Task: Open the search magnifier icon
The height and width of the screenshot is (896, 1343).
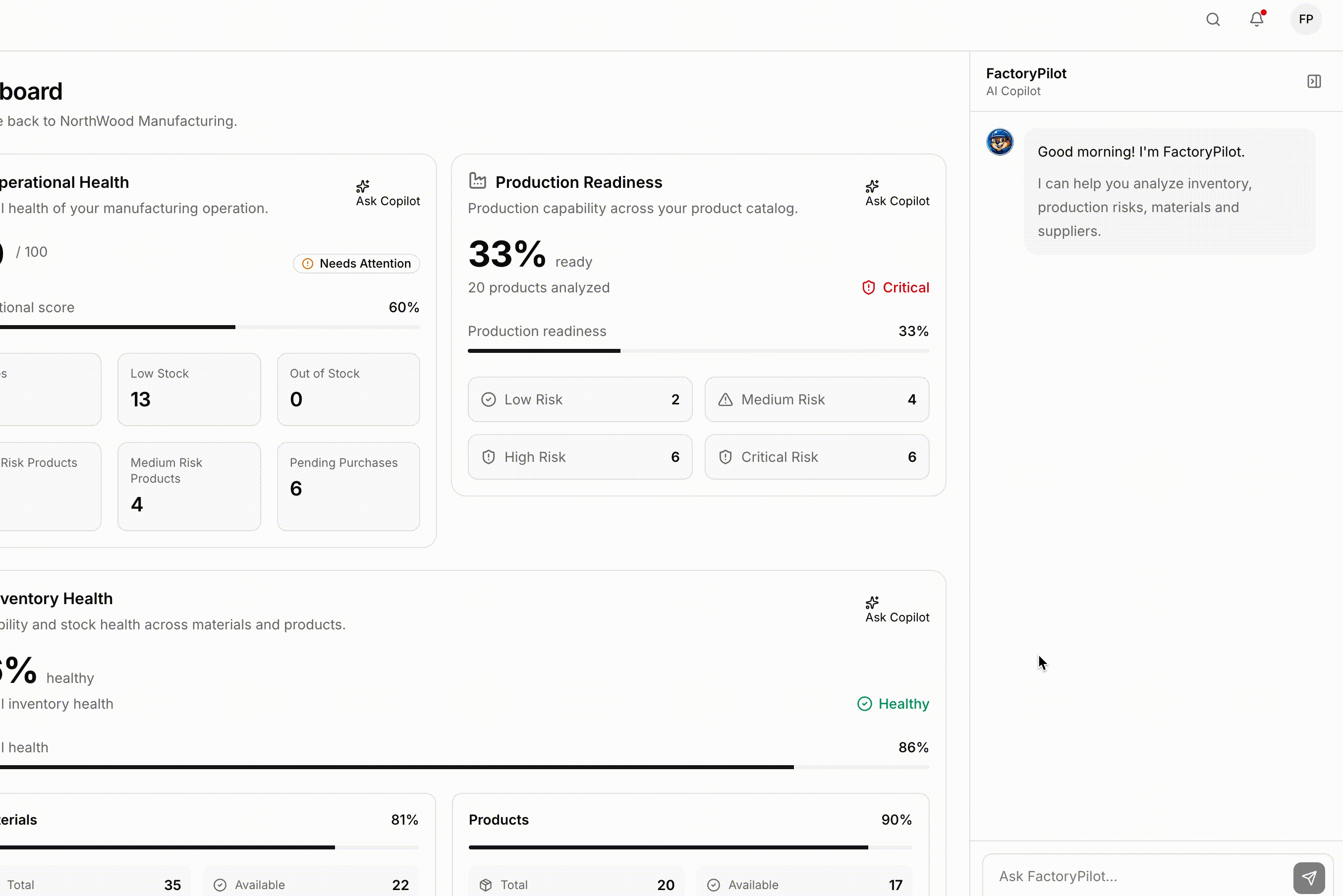Action: point(1213,19)
